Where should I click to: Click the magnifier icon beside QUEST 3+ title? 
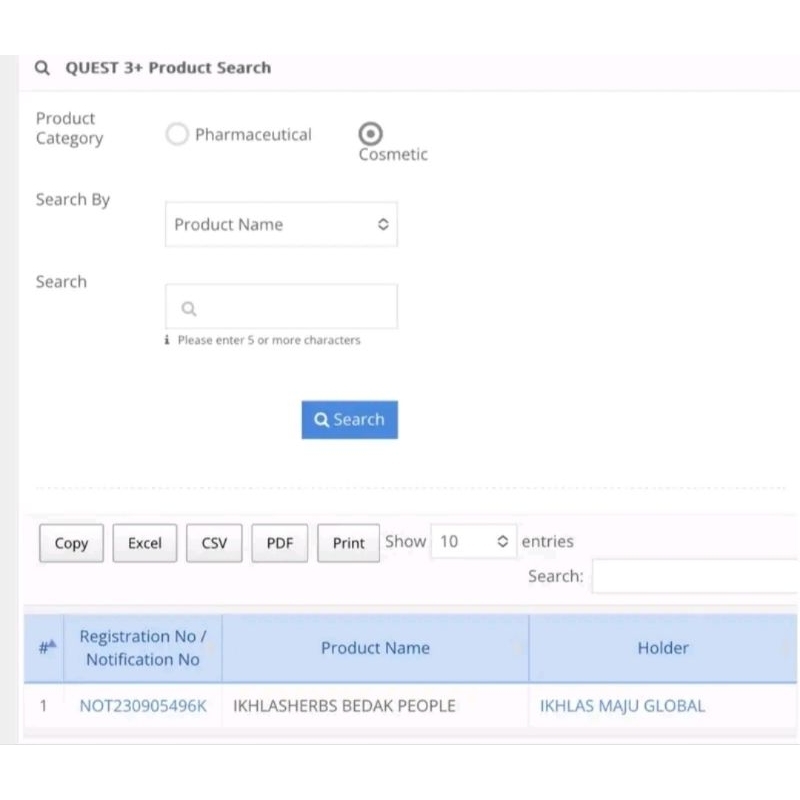pos(42,68)
